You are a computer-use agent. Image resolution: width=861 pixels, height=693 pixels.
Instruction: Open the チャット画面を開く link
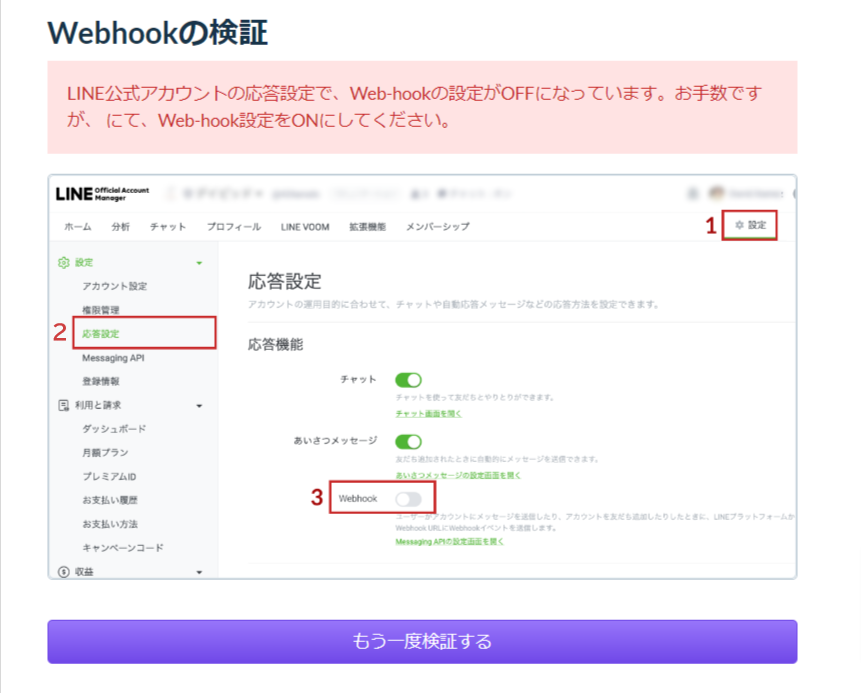429,413
